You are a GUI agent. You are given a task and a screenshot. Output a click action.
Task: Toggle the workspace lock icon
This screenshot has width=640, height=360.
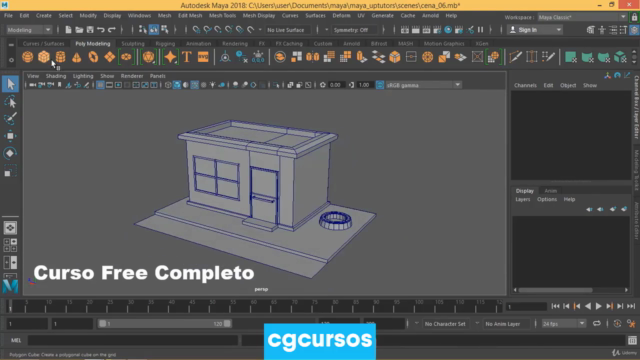[x=634, y=18]
